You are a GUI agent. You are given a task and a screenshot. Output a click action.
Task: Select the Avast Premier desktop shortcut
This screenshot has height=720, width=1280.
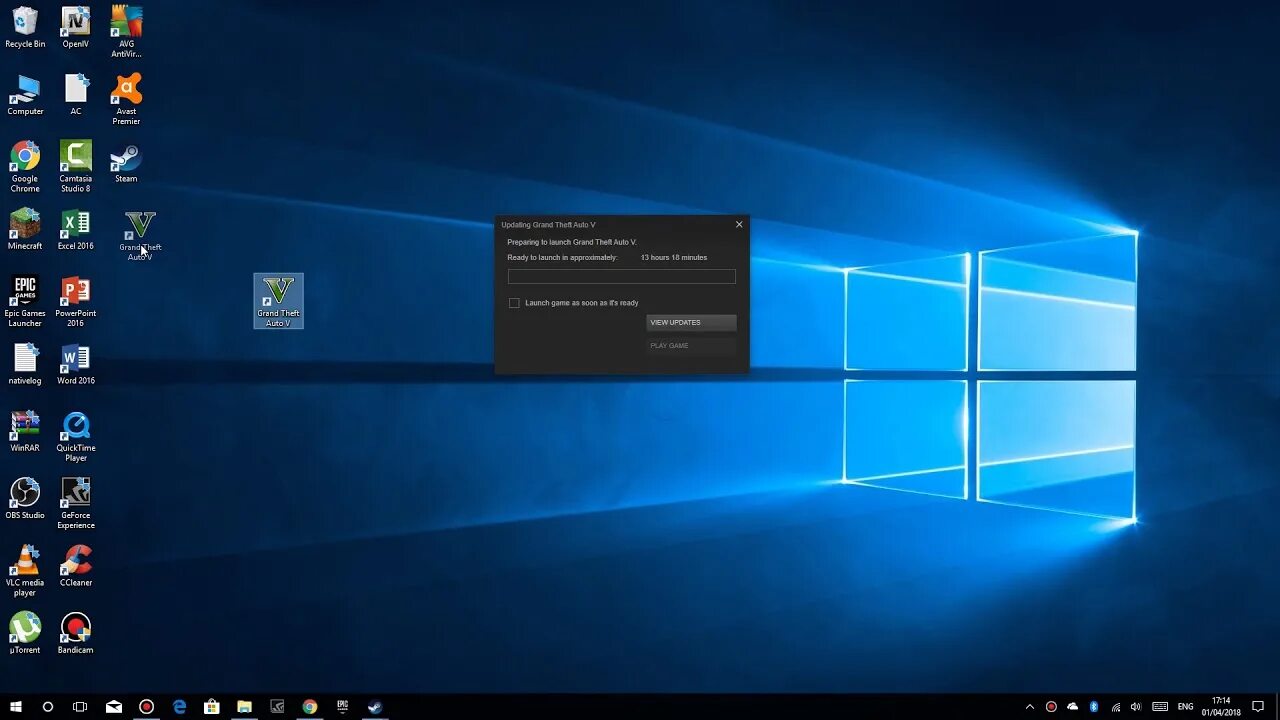[x=126, y=99]
